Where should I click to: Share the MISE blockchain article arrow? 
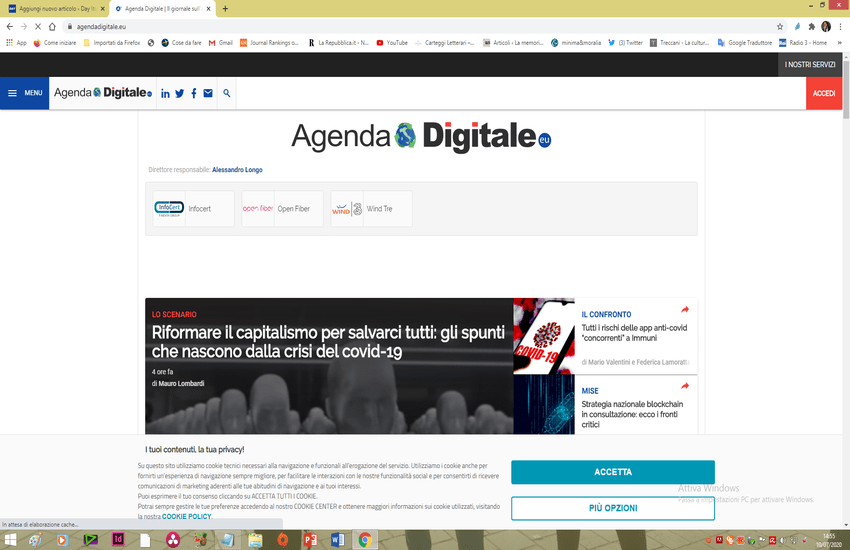685,386
